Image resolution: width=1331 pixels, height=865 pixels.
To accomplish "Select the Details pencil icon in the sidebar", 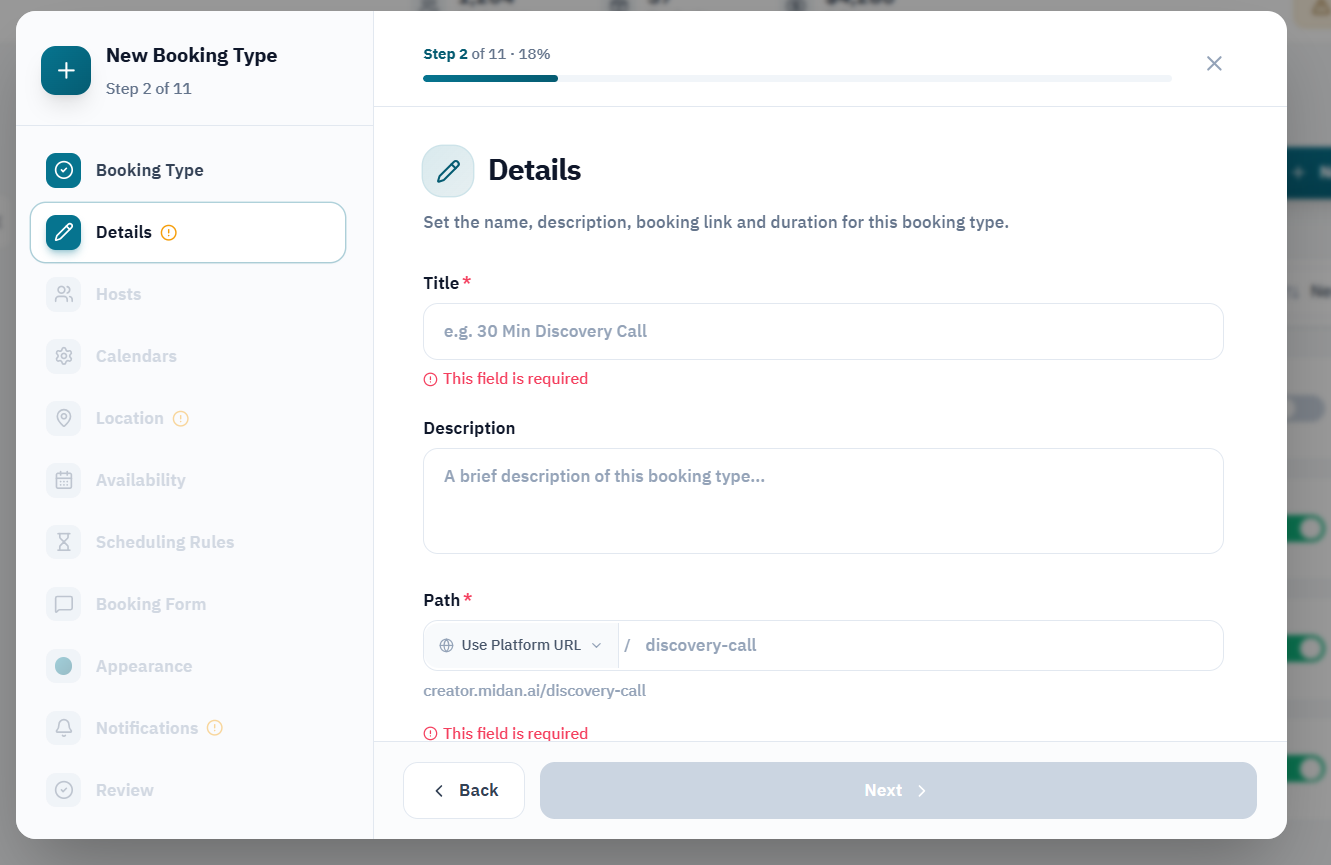I will [x=64, y=232].
